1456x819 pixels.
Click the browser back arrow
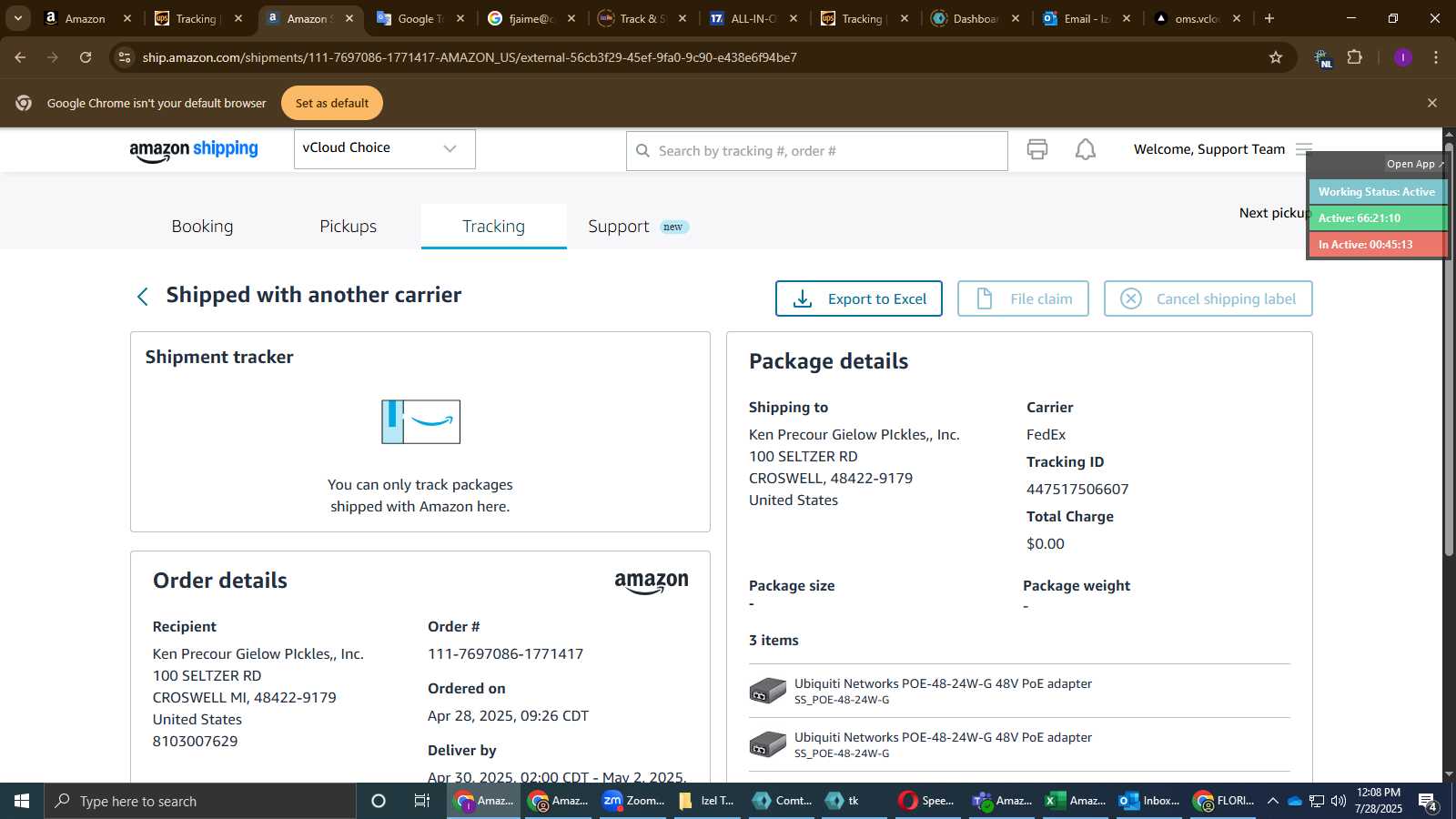click(x=20, y=57)
